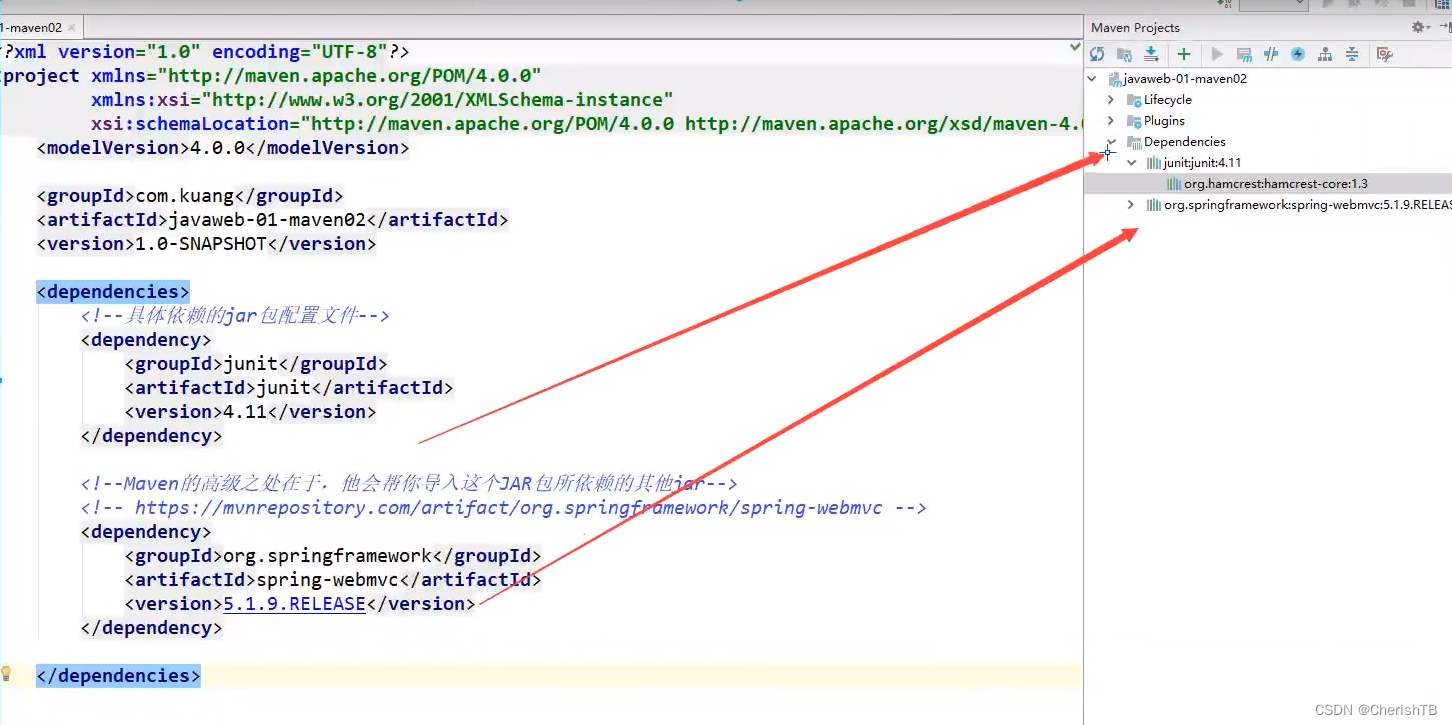Click Lifecycle folder icon
Viewport: 1452px width, 725px height.
tap(1134, 99)
